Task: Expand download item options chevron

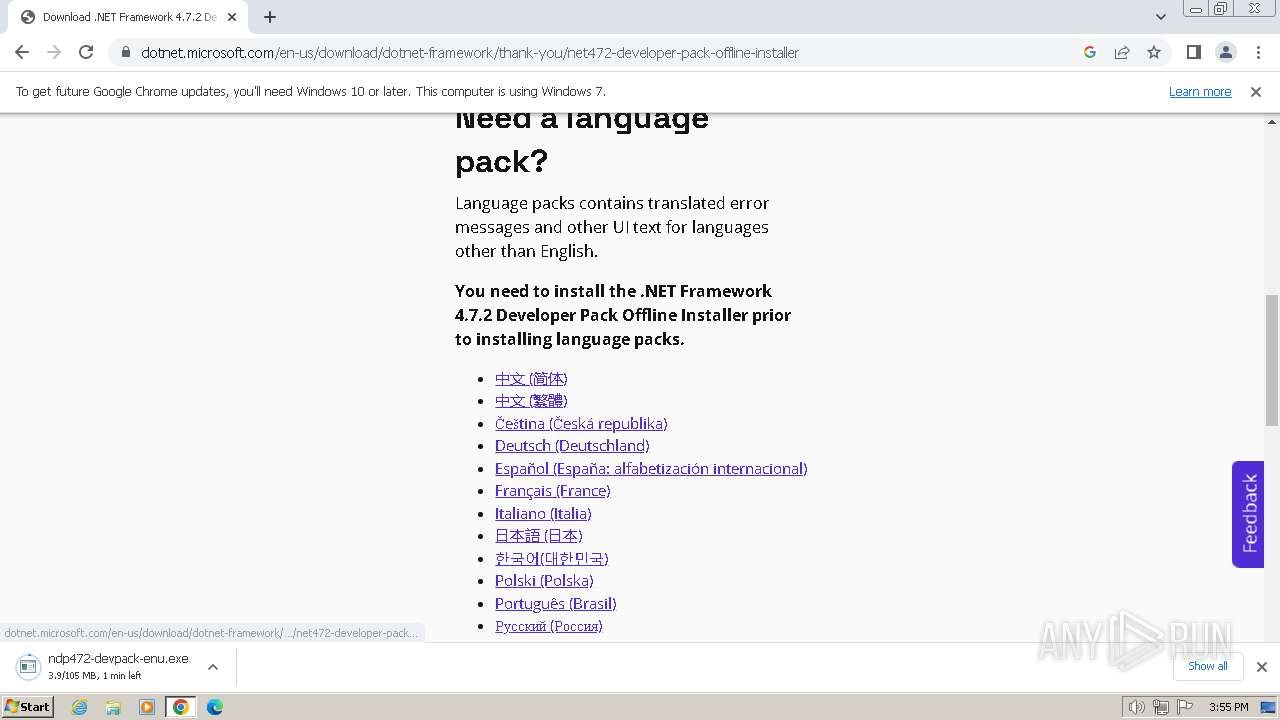Action: click(x=212, y=667)
